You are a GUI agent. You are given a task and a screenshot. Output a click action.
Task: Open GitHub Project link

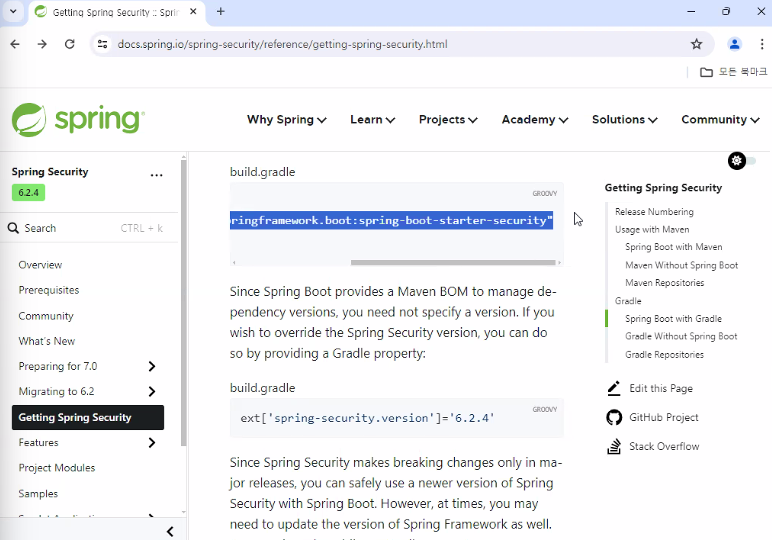664,417
